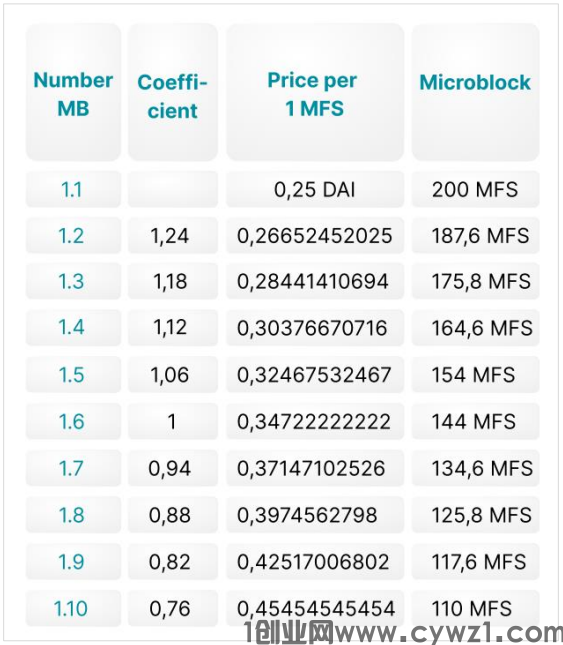Select price 0,42517006802 cell
The width and height of the screenshot is (563, 645).
pyautogui.click(x=315, y=562)
